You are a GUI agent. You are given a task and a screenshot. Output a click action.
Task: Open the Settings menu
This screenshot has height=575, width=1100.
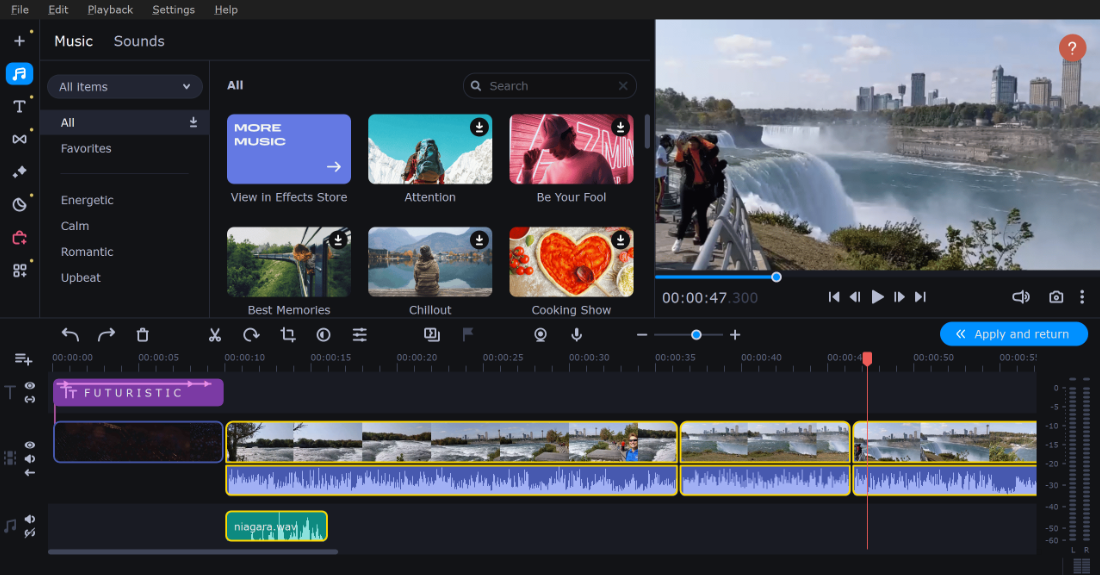173,10
